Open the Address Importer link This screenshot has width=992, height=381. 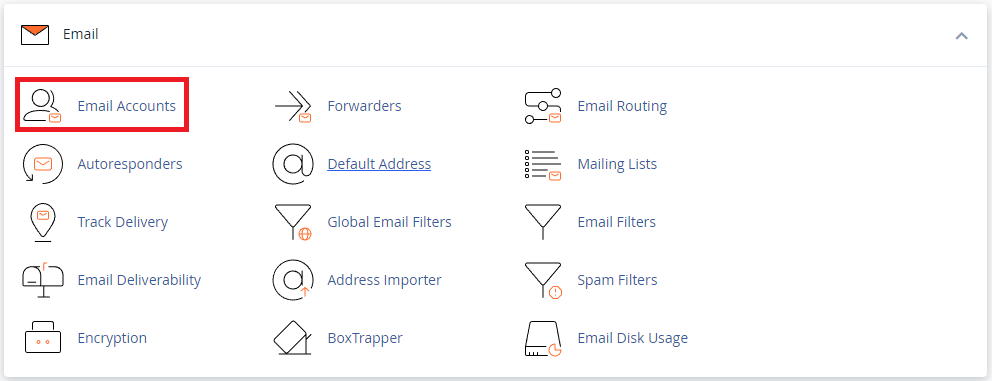tap(384, 280)
